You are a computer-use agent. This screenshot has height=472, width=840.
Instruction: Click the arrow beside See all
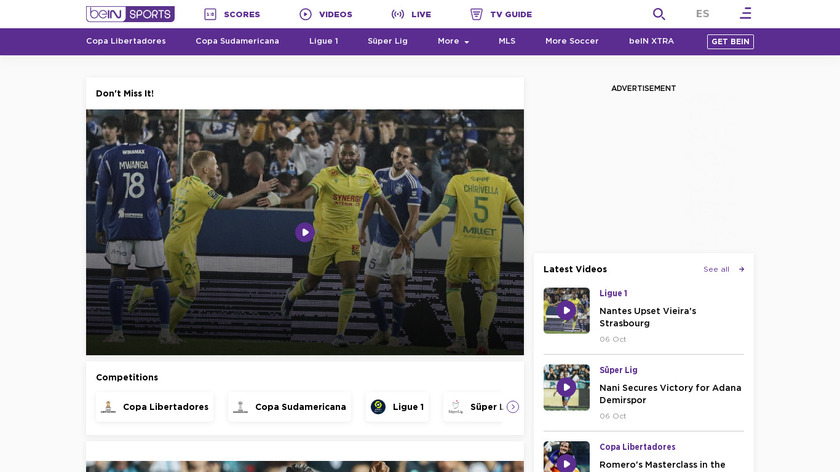coord(741,269)
